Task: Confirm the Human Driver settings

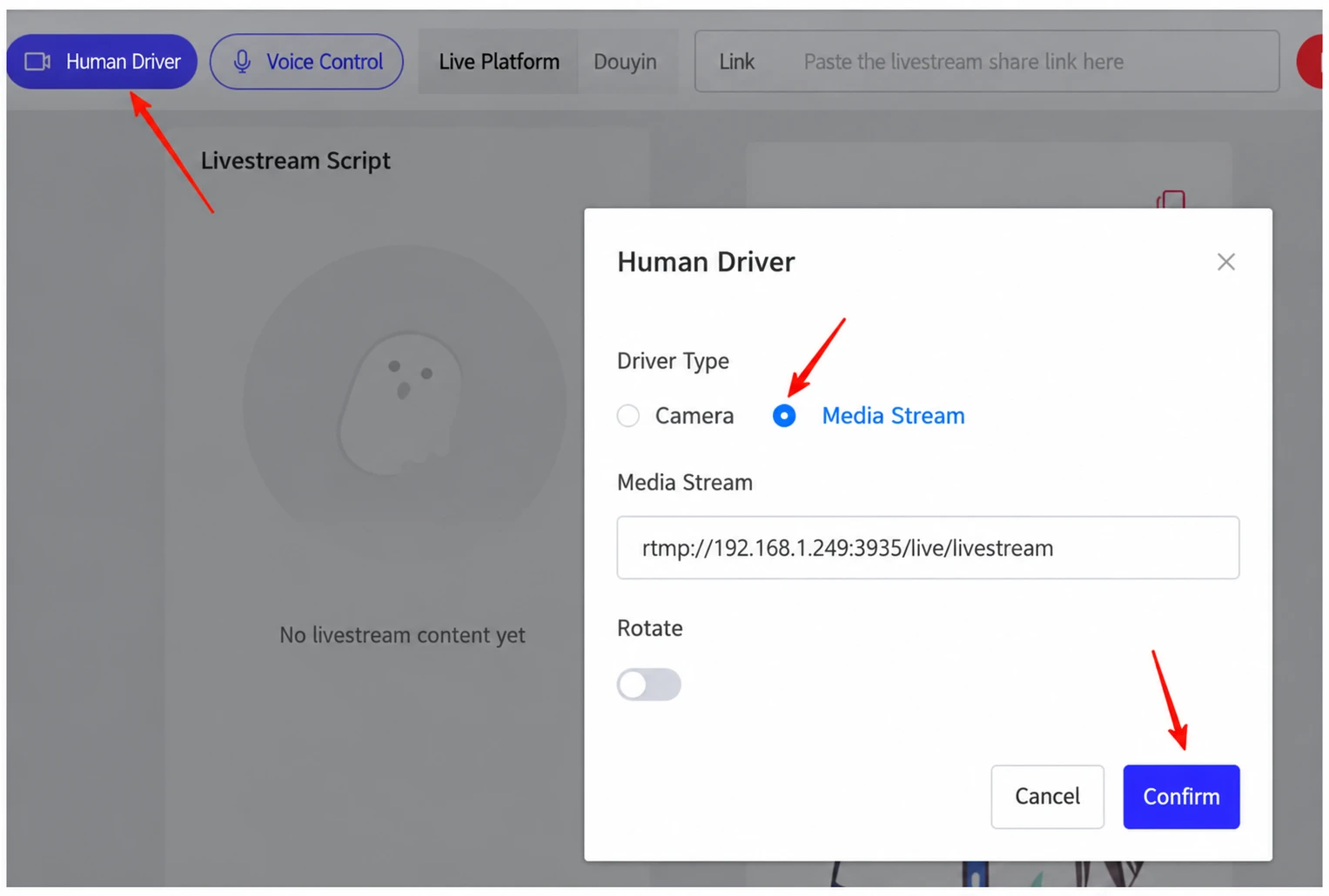Action: coord(1181,797)
